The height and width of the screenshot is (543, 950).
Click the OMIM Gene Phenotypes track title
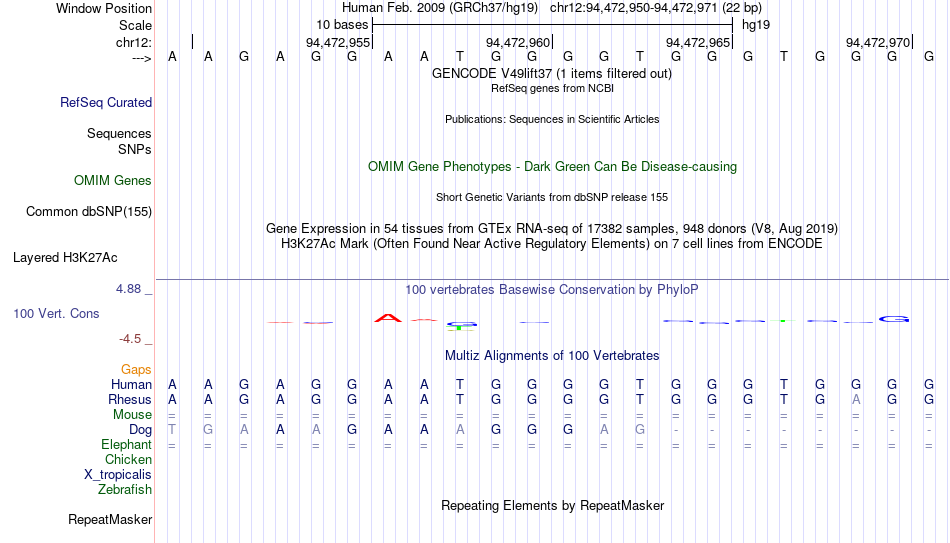click(x=552, y=167)
